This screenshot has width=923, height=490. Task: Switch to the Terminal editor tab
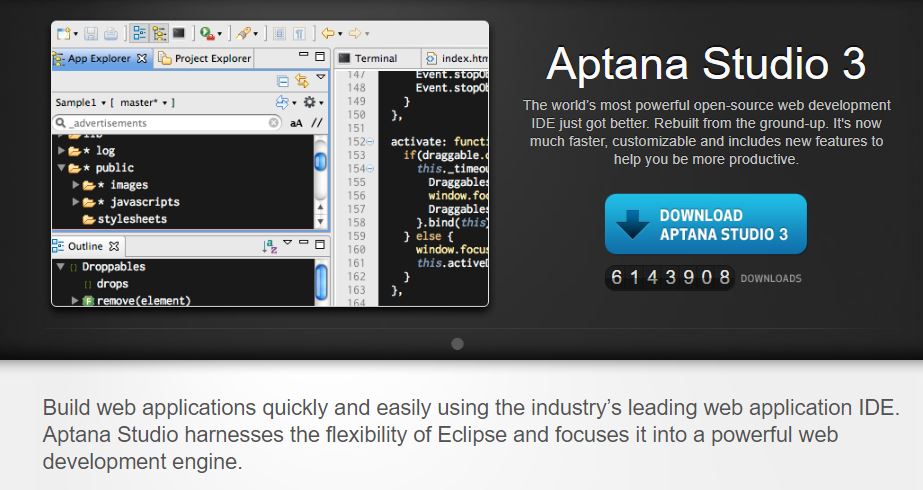[x=376, y=58]
